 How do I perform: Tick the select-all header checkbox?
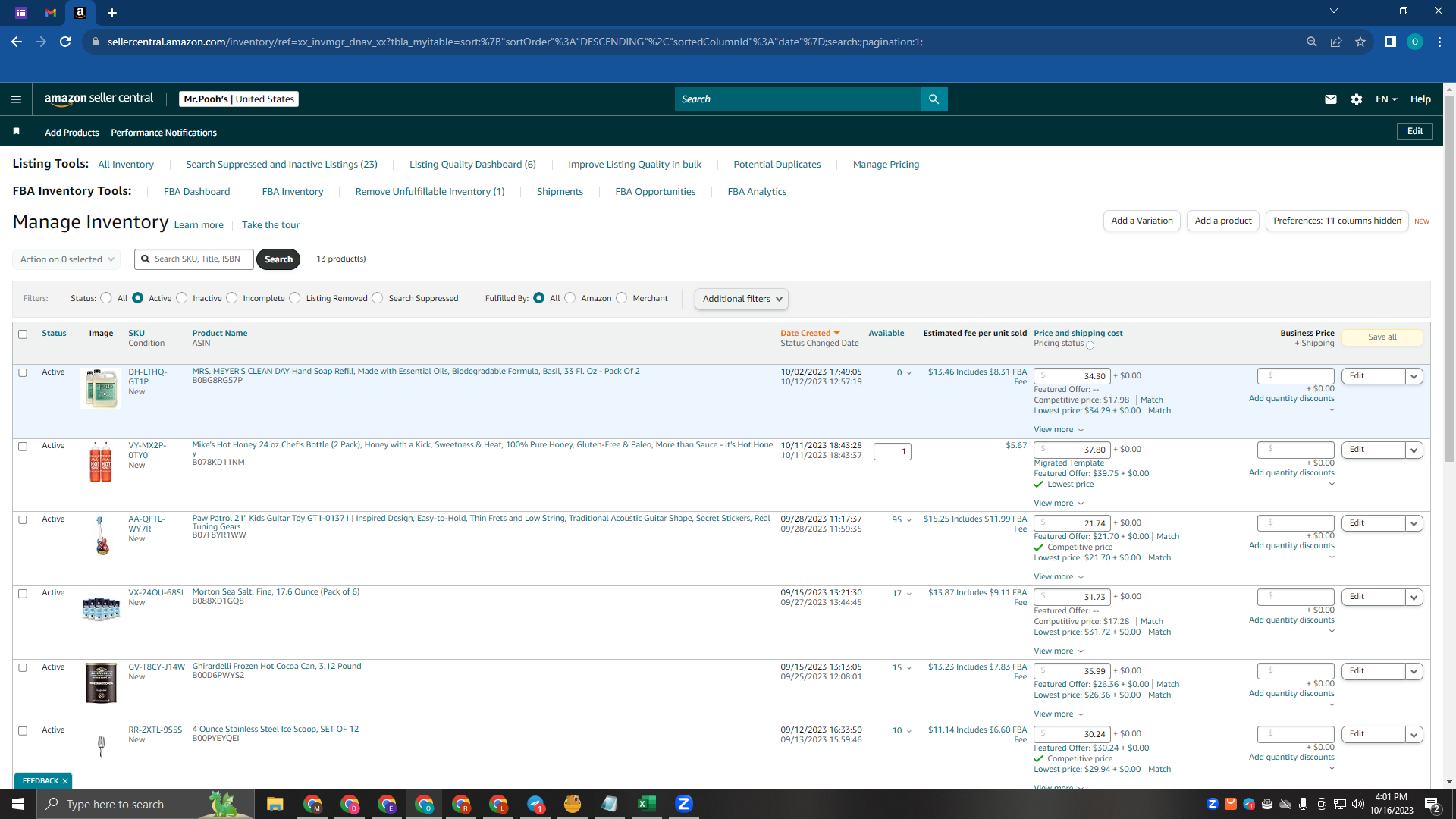click(23, 334)
